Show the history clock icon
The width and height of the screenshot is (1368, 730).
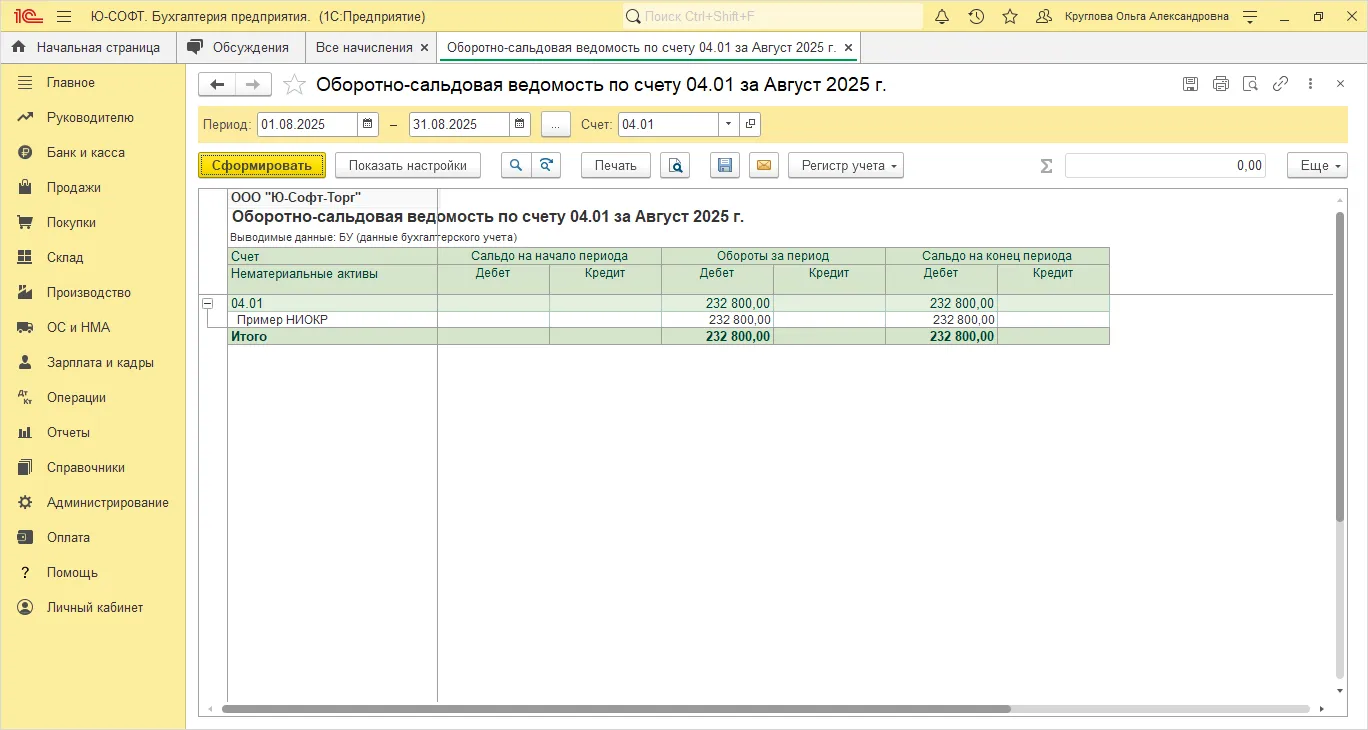pos(976,17)
